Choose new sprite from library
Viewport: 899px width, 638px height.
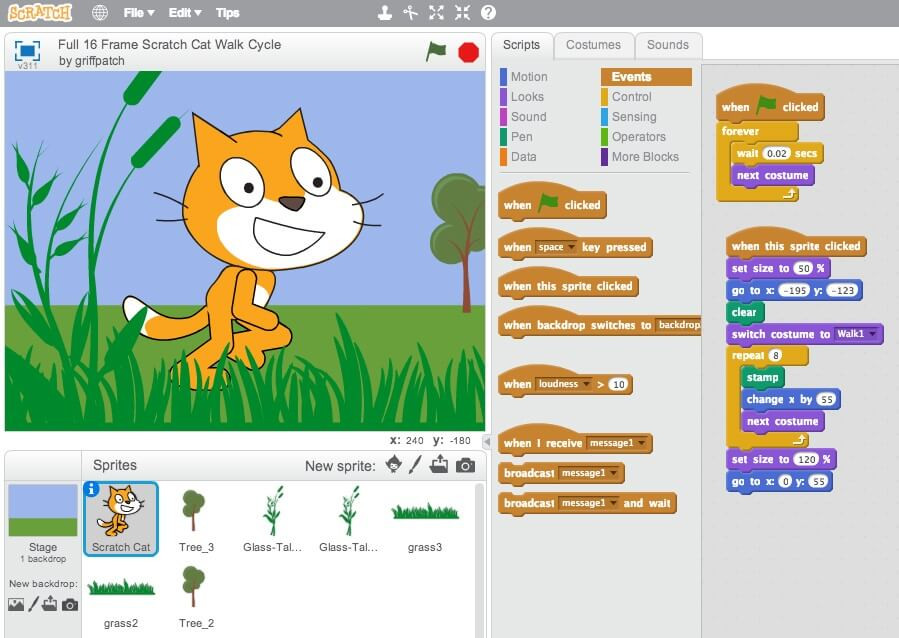click(393, 465)
